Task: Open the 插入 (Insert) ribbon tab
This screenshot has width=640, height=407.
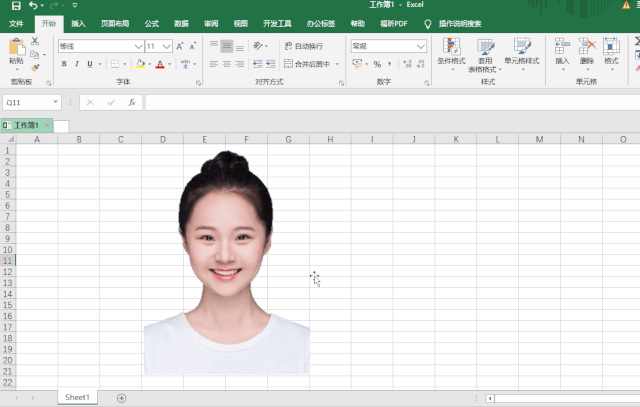Action: [78, 23]
